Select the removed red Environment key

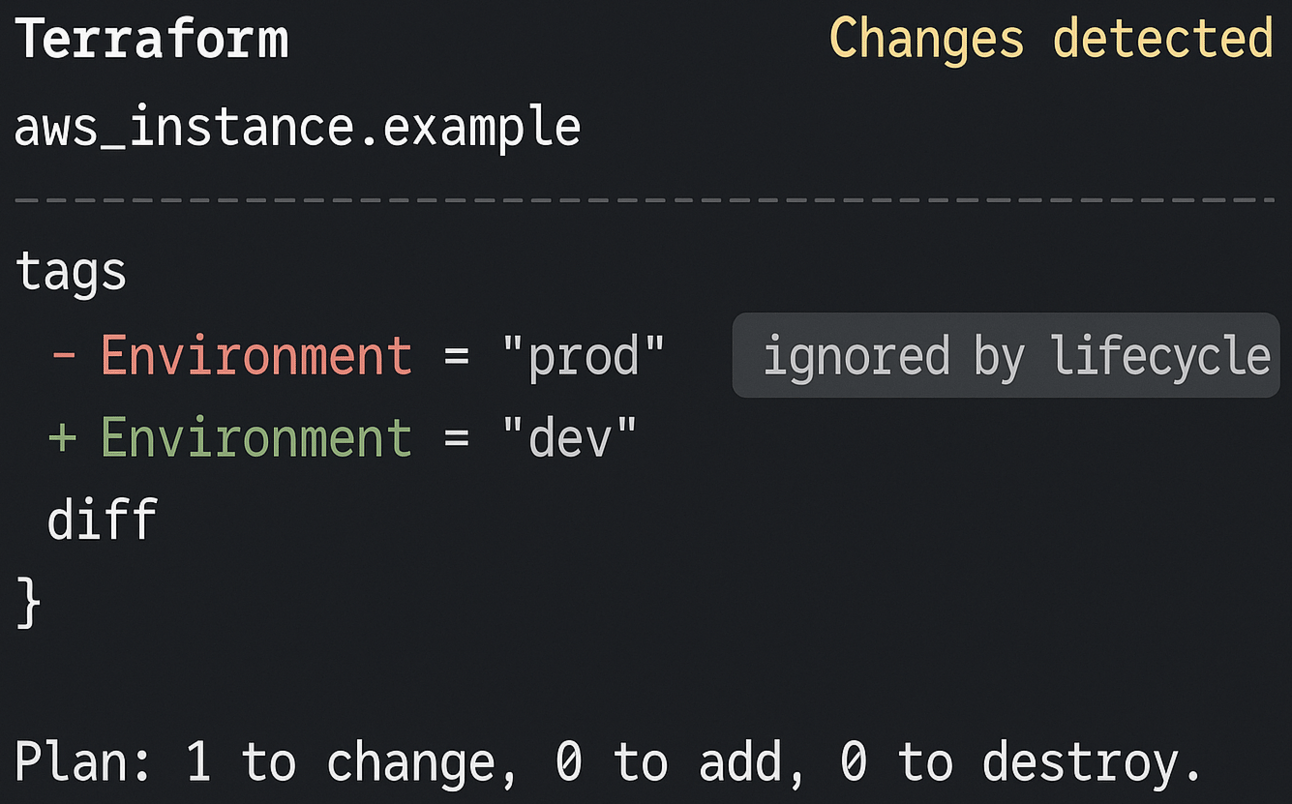click(x=256, y=356)
